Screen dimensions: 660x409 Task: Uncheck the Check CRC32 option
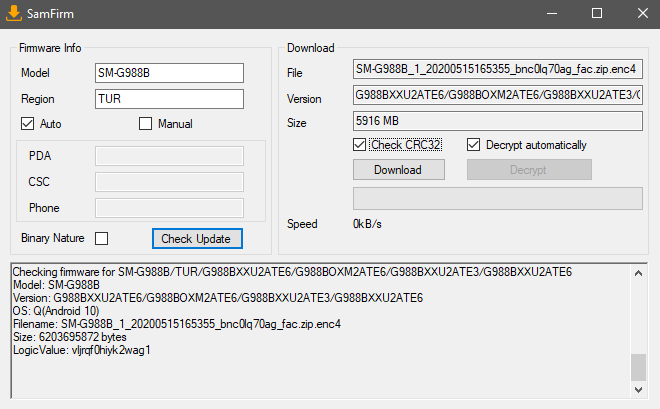point(359,145)
